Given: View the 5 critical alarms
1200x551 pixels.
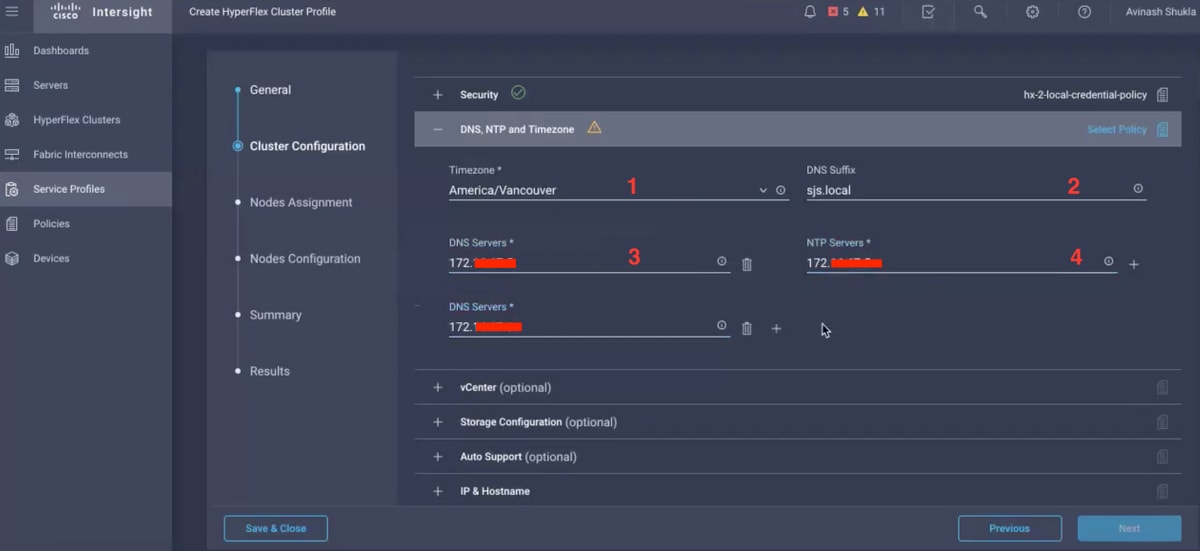Looking at the screenshot, I should point(838,12).
